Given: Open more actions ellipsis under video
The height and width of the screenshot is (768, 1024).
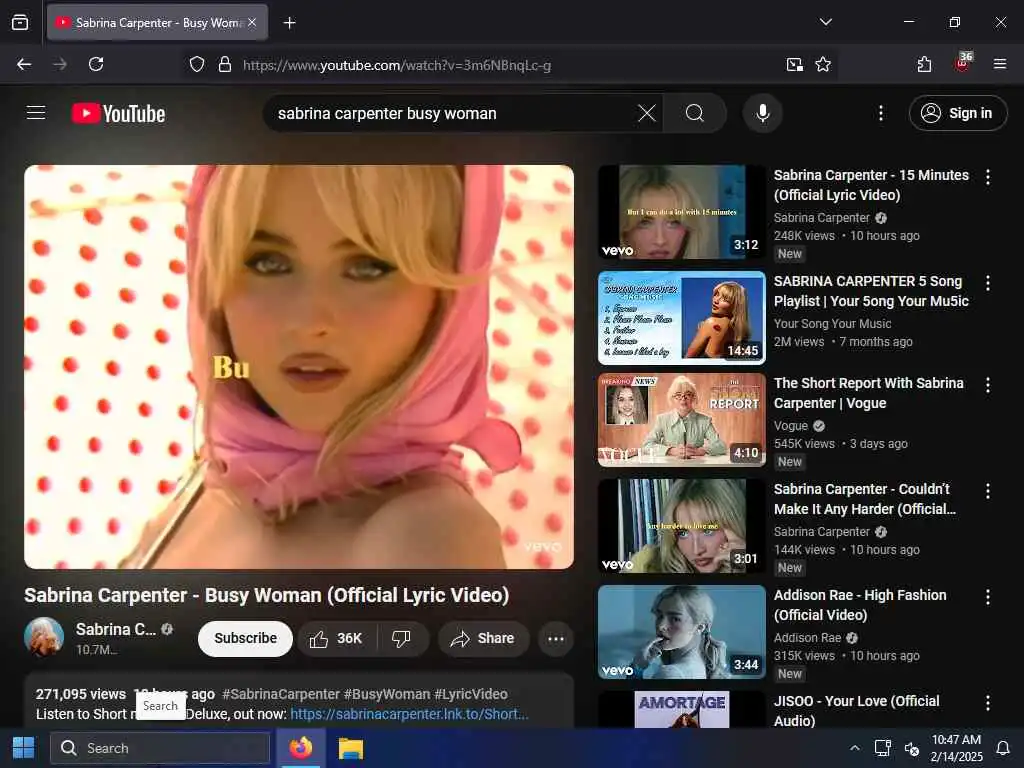Looking at the screenshot, I should 556,639.
